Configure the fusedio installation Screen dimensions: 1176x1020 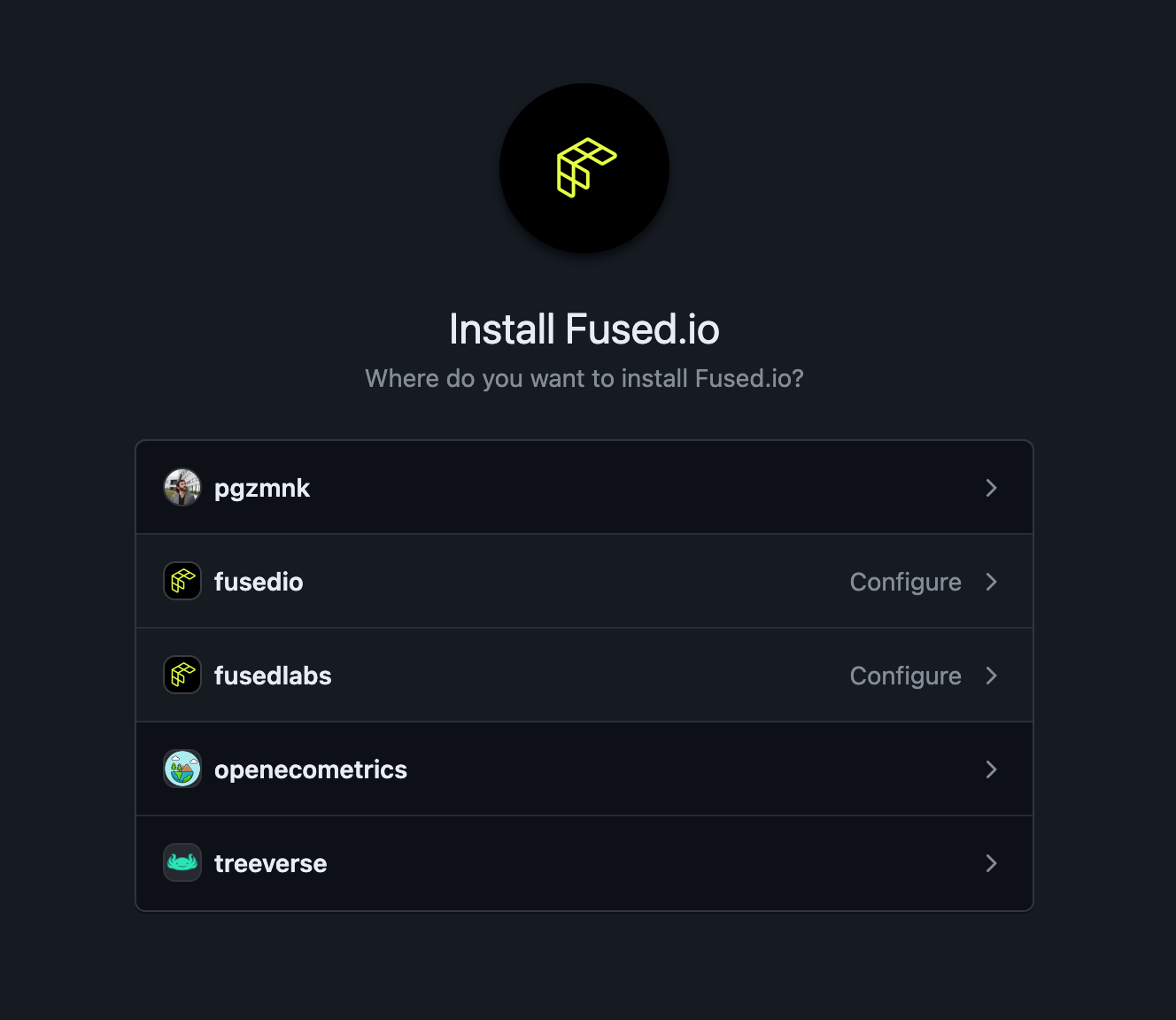point(905,582)
